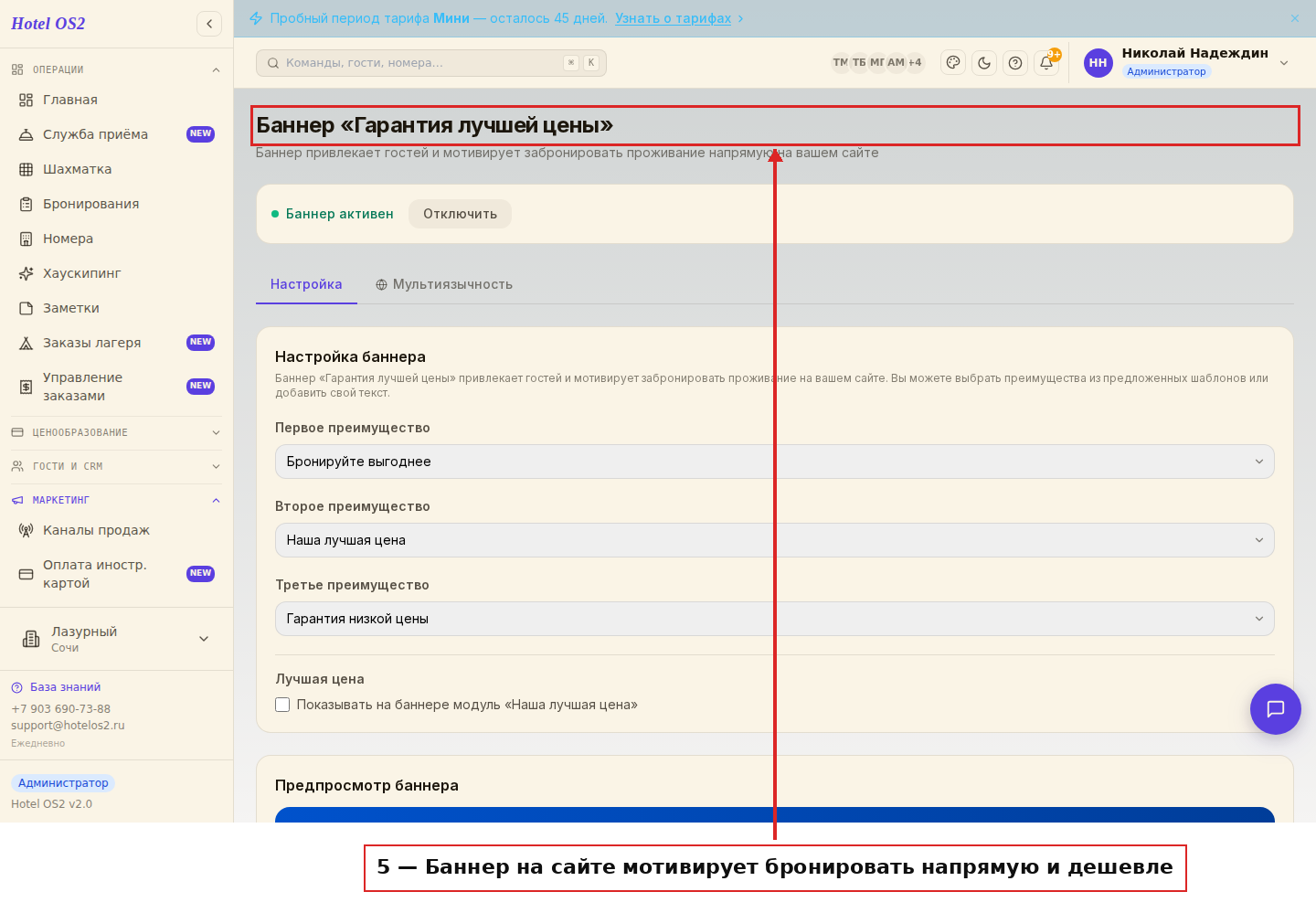Screen dimensions: 1316x913
Task: Go to the Шахматка board
Action: (116, 169)
